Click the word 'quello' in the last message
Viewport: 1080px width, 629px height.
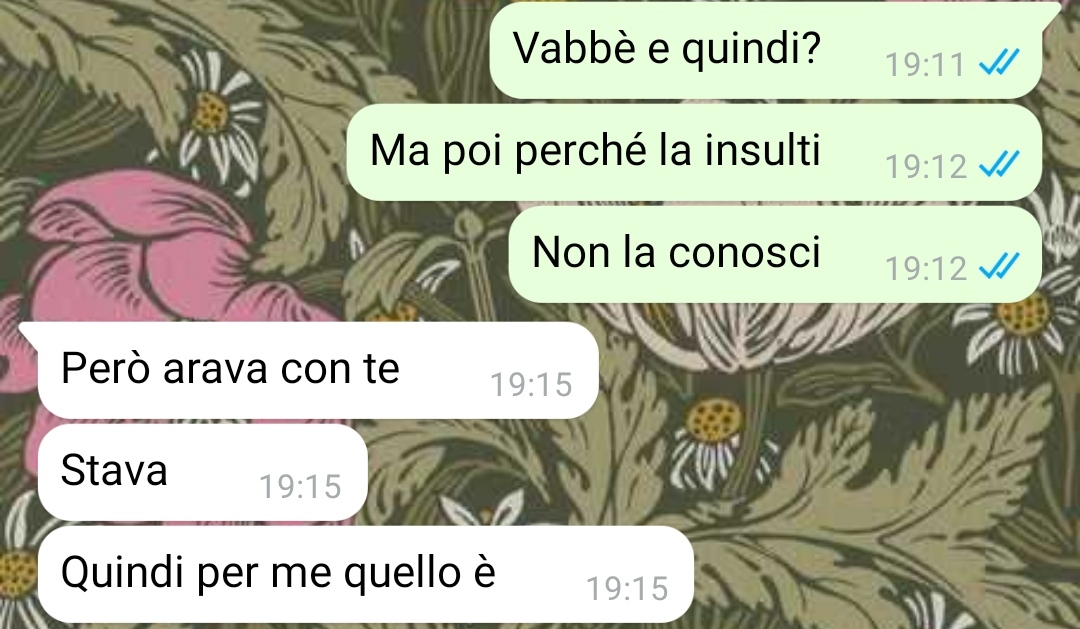(x=402, y=573)
